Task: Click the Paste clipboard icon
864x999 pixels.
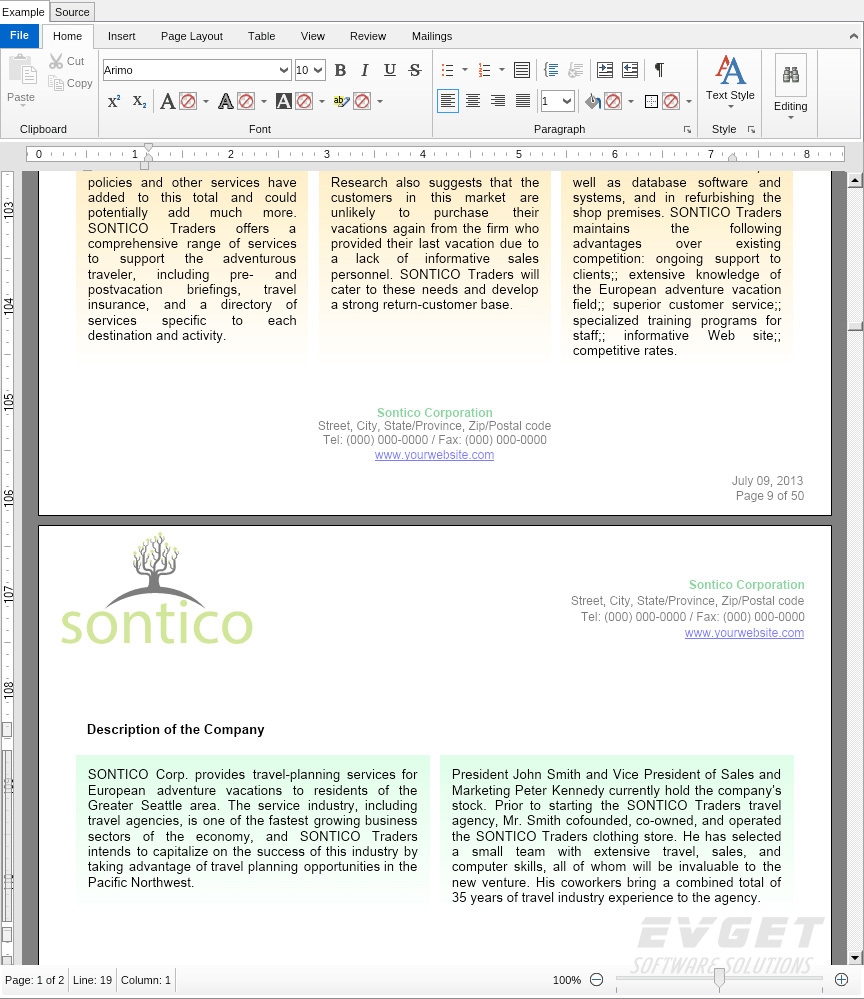Action: point(22,69)
